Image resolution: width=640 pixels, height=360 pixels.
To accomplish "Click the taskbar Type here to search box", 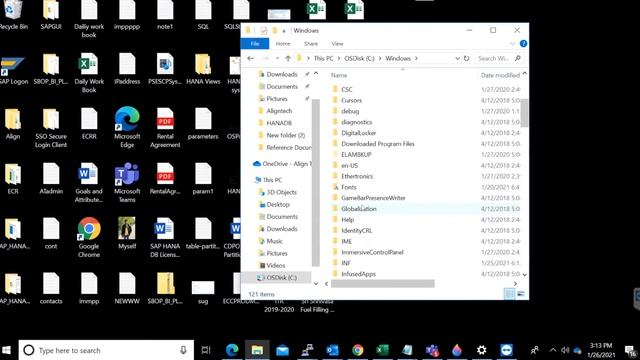I will (x=106, y=350).
